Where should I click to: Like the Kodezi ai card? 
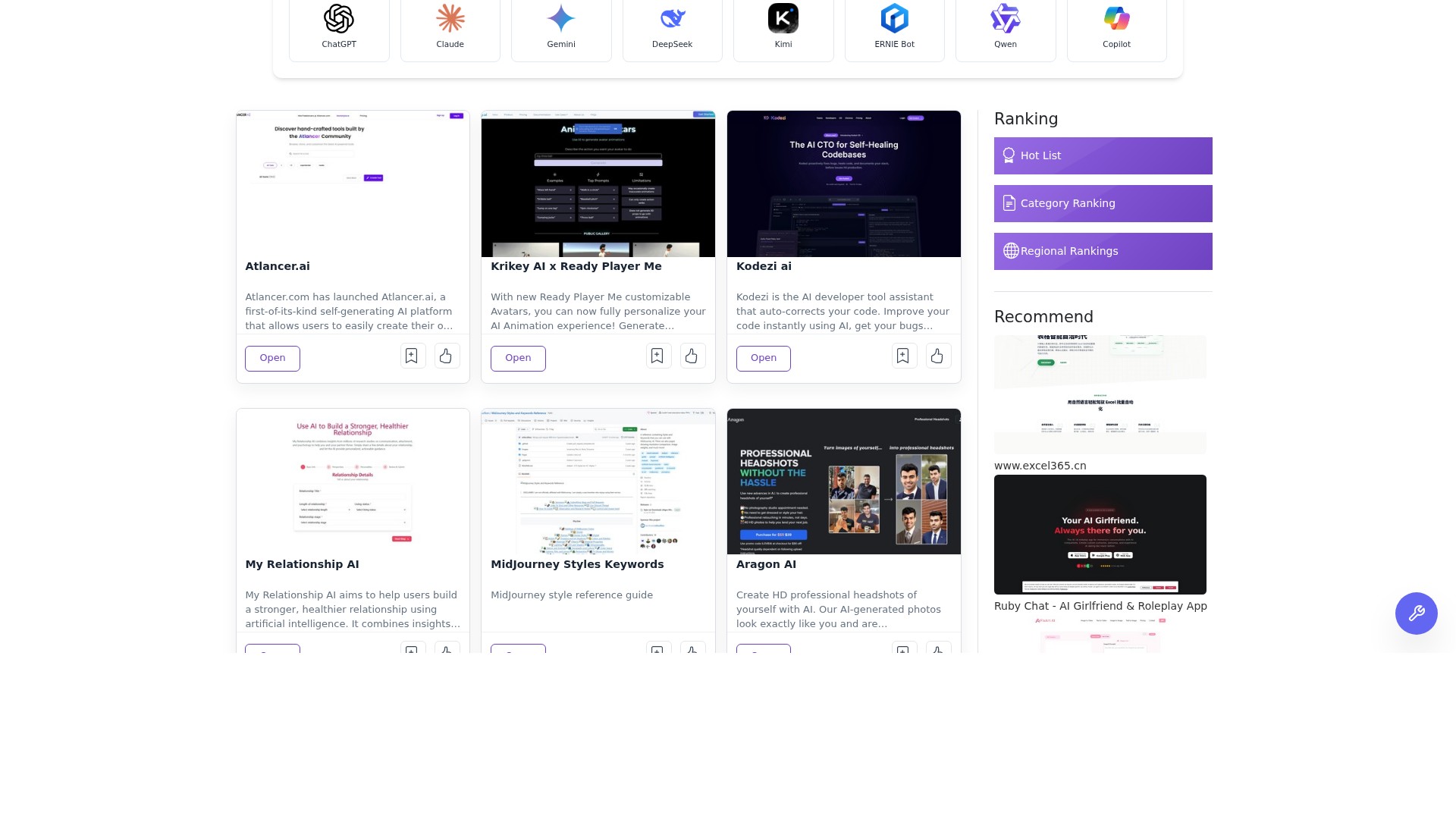[939, 356]
